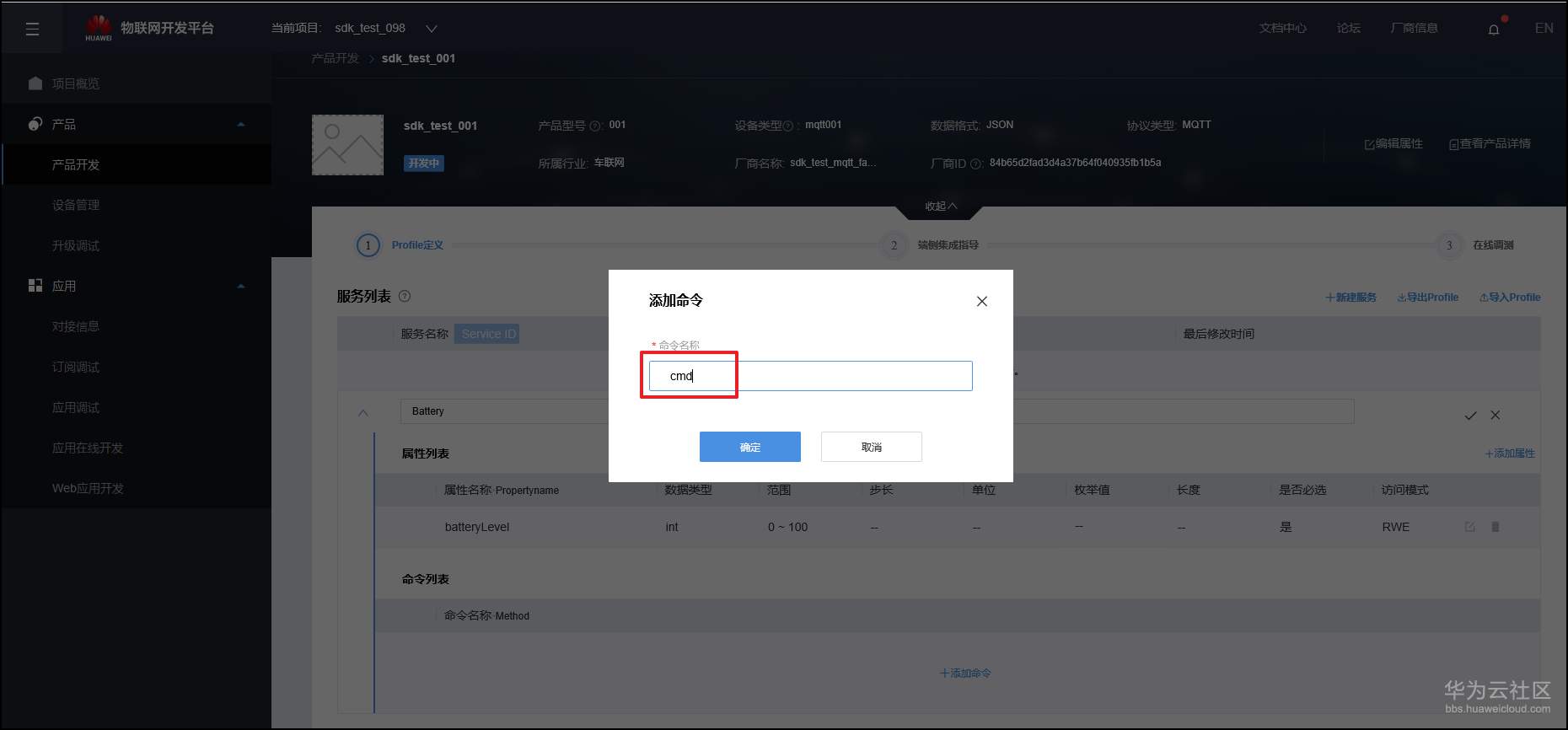Image resolution: width=1568 pixels, height=730 pixels.
Task: Click 查看产品详情 link
Action: (1490, 144)
